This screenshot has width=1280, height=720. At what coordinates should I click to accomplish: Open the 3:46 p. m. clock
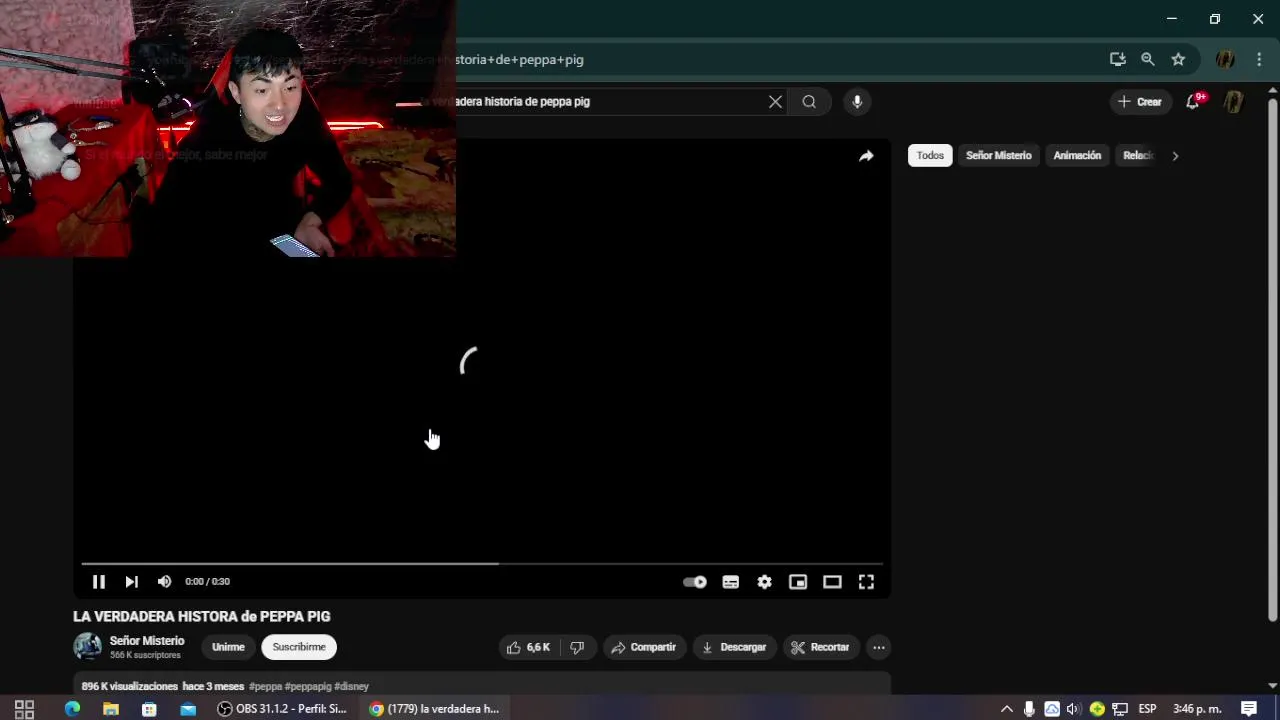point(1197,709)
